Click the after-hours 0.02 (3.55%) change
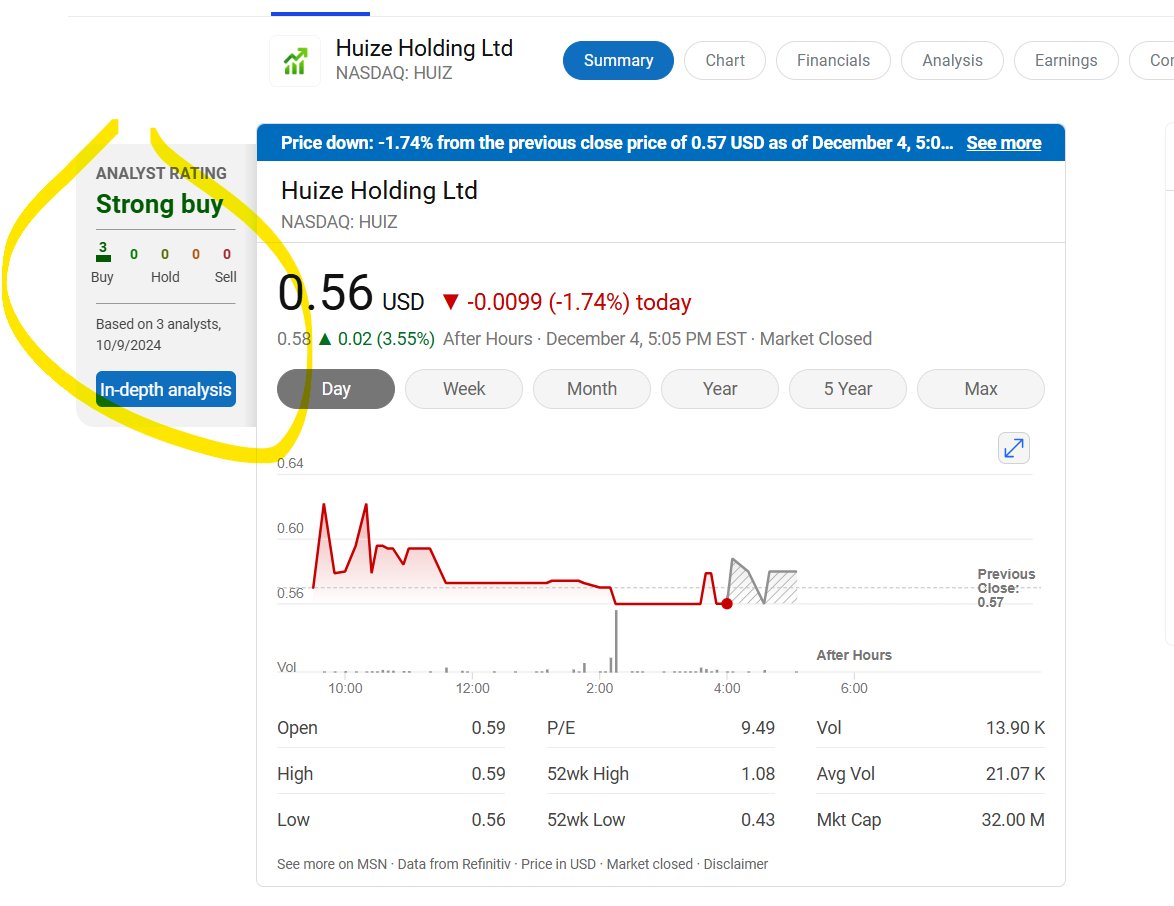This screenshot has width=1174, height=906. [377, 339]
